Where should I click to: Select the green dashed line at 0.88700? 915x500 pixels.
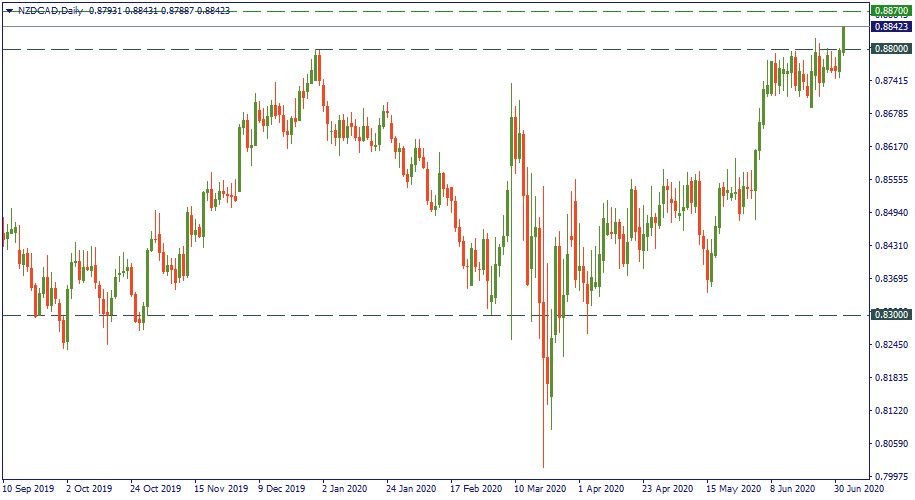pyautogui.click(x=400, y=10)
